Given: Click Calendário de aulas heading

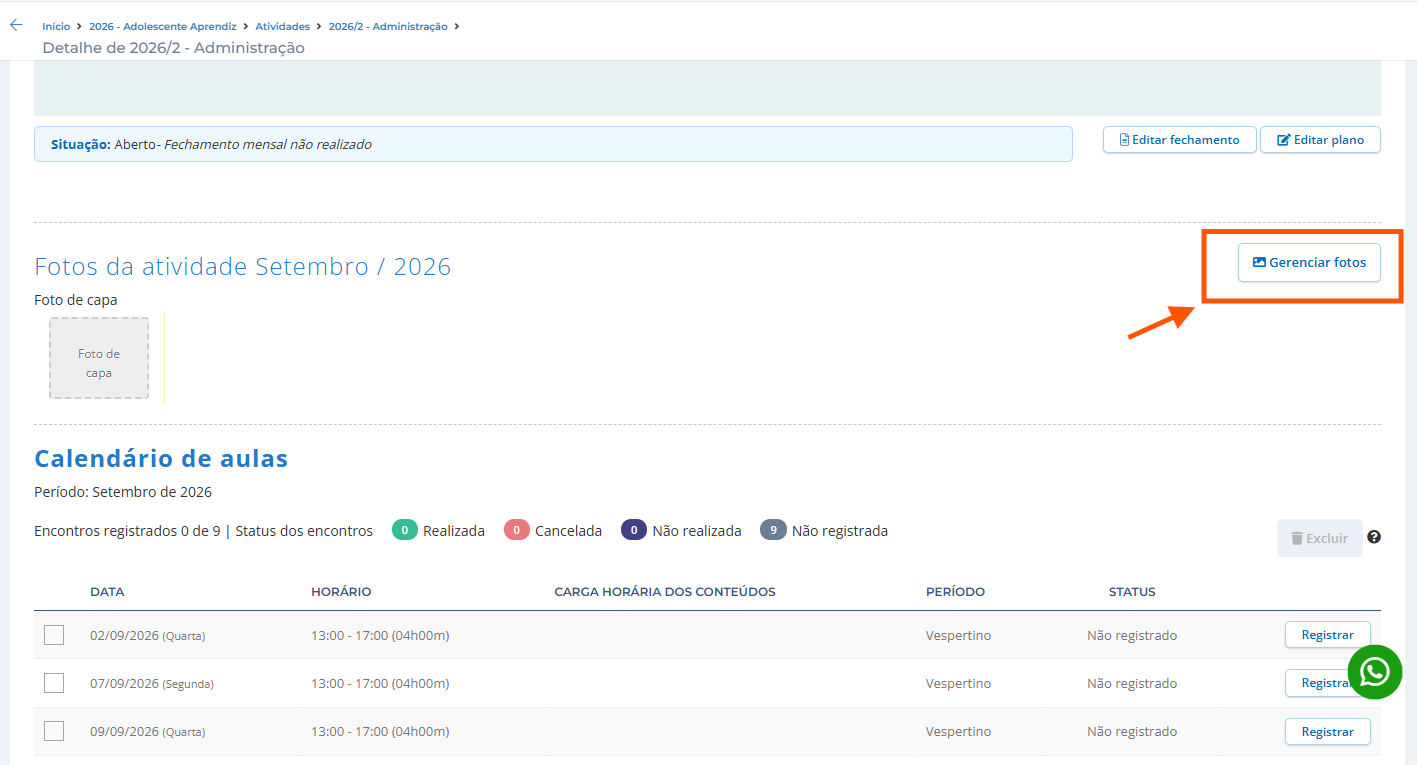Looking at the screenshot, I should (161, 459).
